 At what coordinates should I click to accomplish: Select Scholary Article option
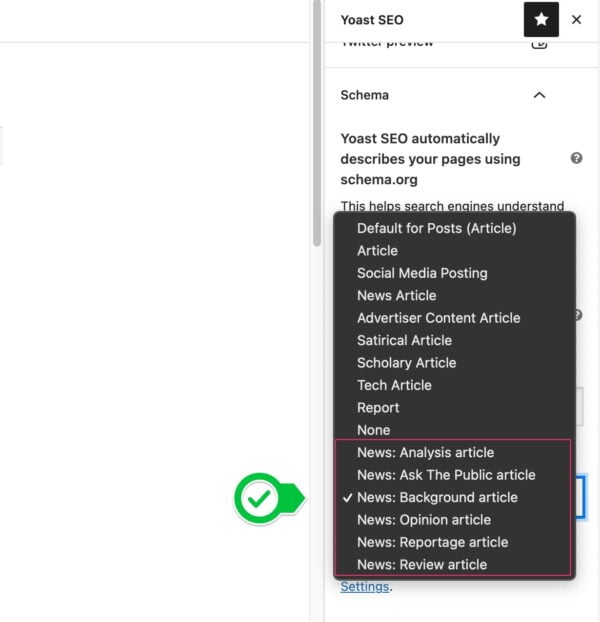coord(406,363)
